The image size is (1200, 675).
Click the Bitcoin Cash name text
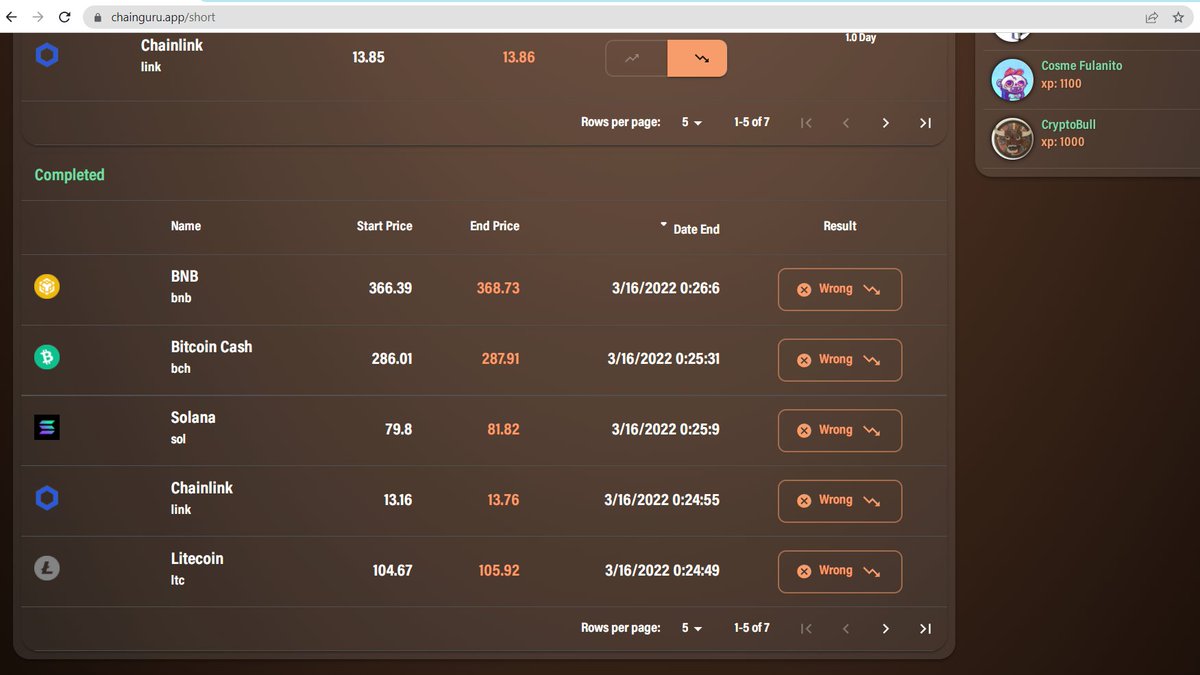(211, 347)
